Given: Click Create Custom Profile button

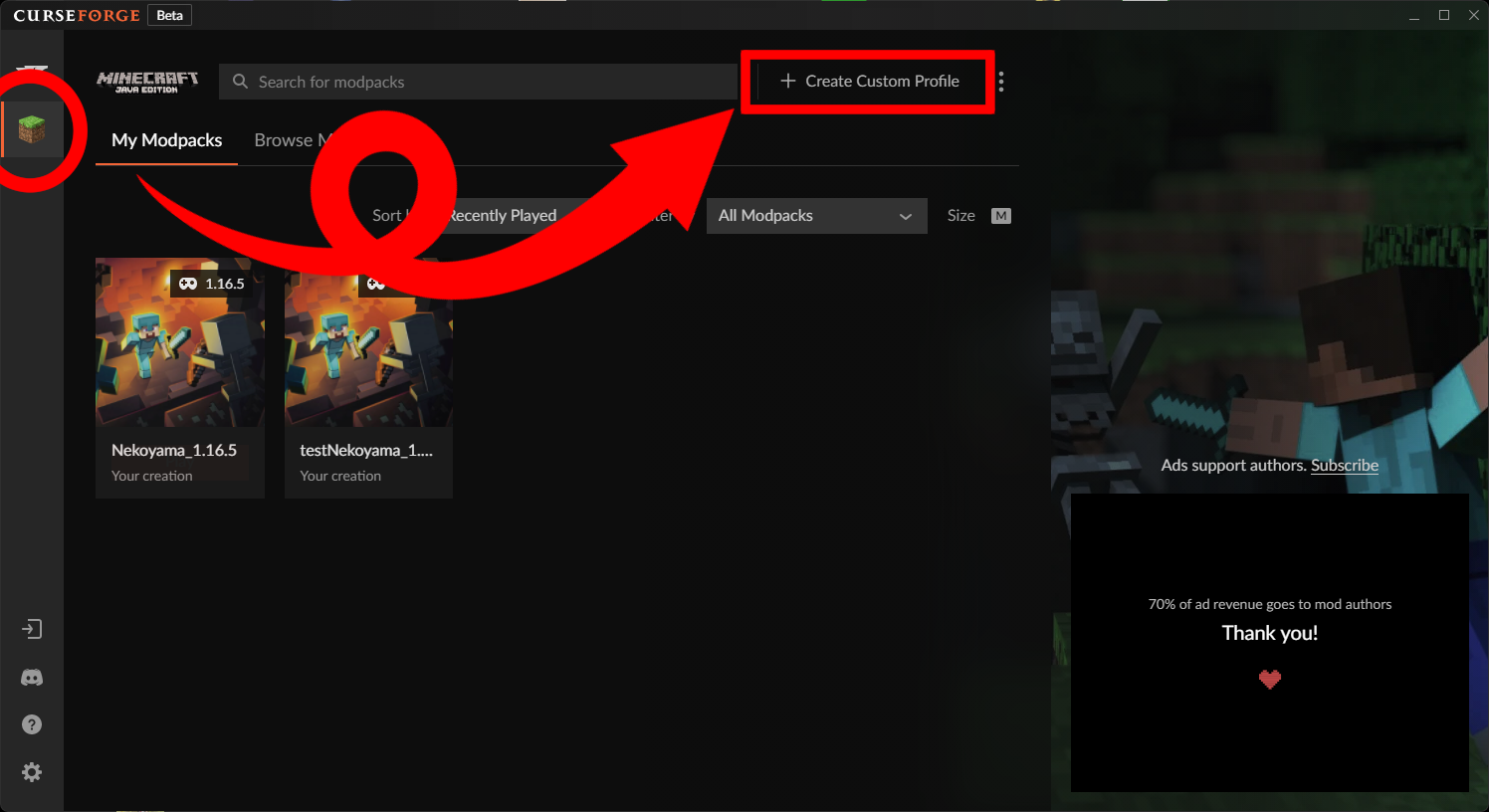Looking at the screenshot, I should click(x=869, y=82).
